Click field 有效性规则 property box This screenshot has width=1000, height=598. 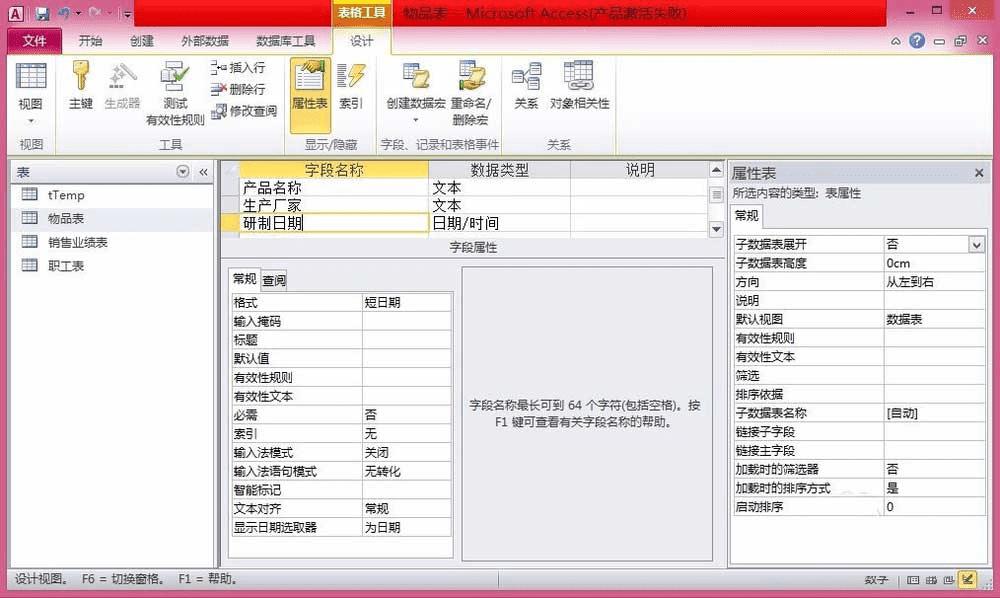click(x=407, y=377)
